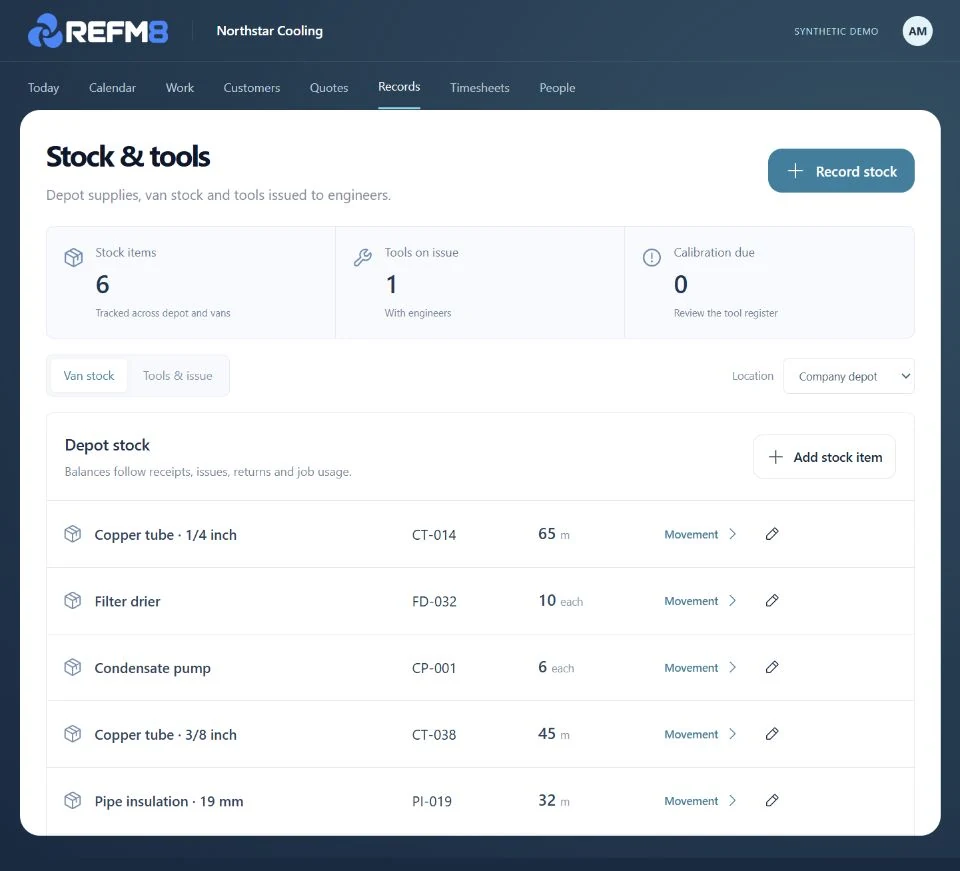Viewport: 960px width, 871px height.
Task: Open the Timesheets tab
Action: [x=479, y=88]
